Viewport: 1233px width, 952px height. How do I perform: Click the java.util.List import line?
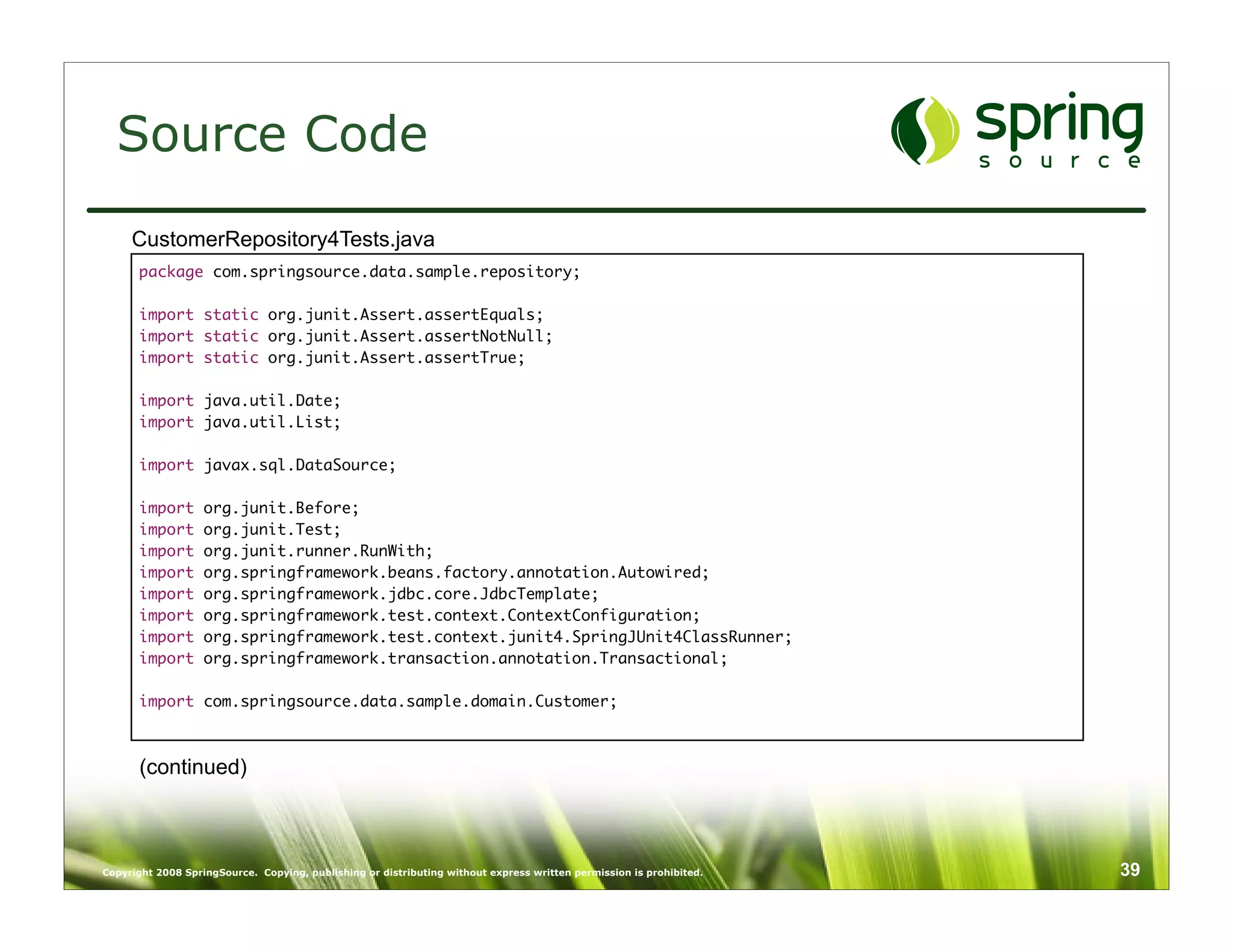pyautogui.click(x=240, y=422)
